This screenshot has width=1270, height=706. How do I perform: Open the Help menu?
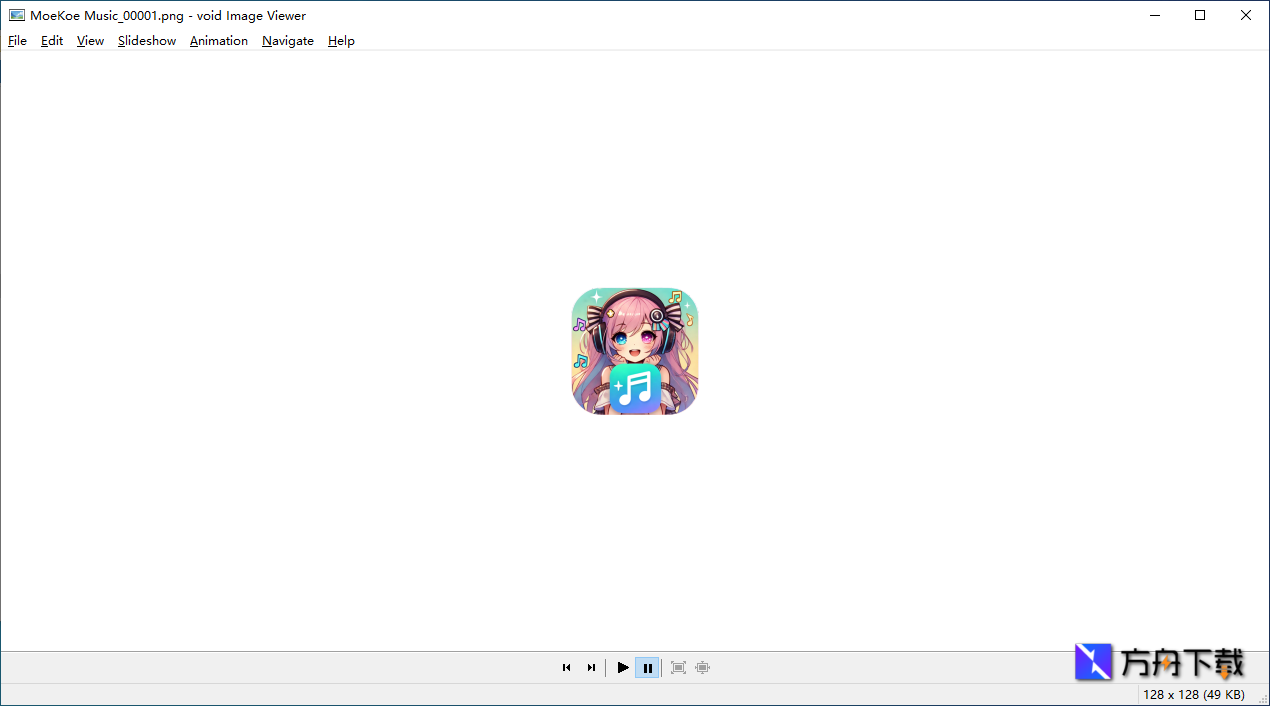[341, 40]
